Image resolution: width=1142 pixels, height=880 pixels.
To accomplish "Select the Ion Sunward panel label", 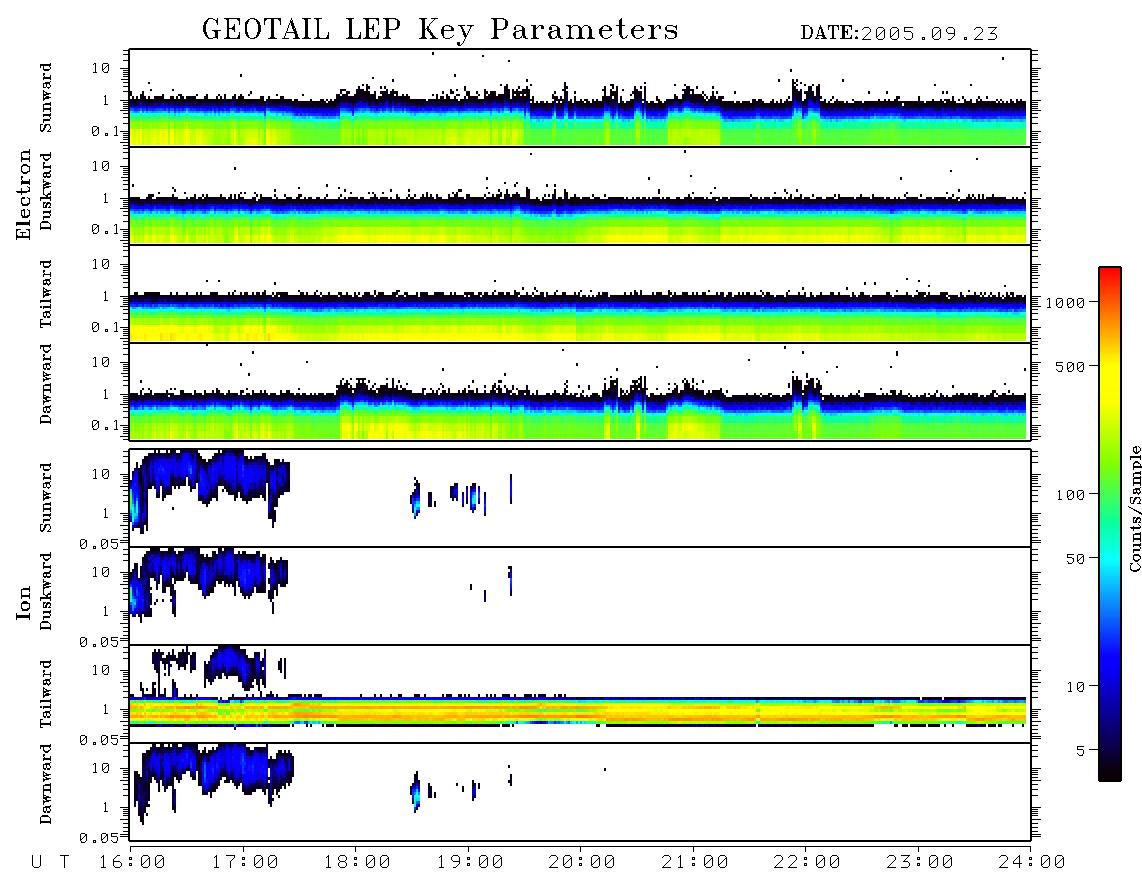I will tap(46, 497).
